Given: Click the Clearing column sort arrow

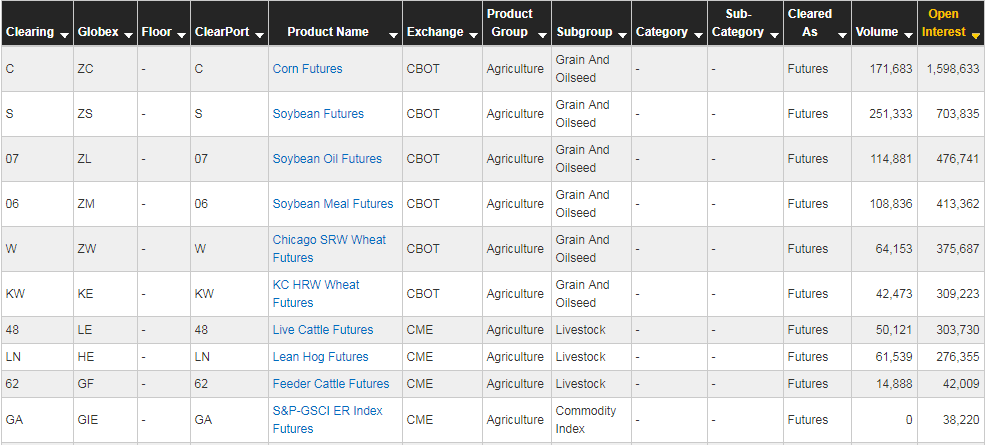Looking at the screenshot, I should 65,34.
